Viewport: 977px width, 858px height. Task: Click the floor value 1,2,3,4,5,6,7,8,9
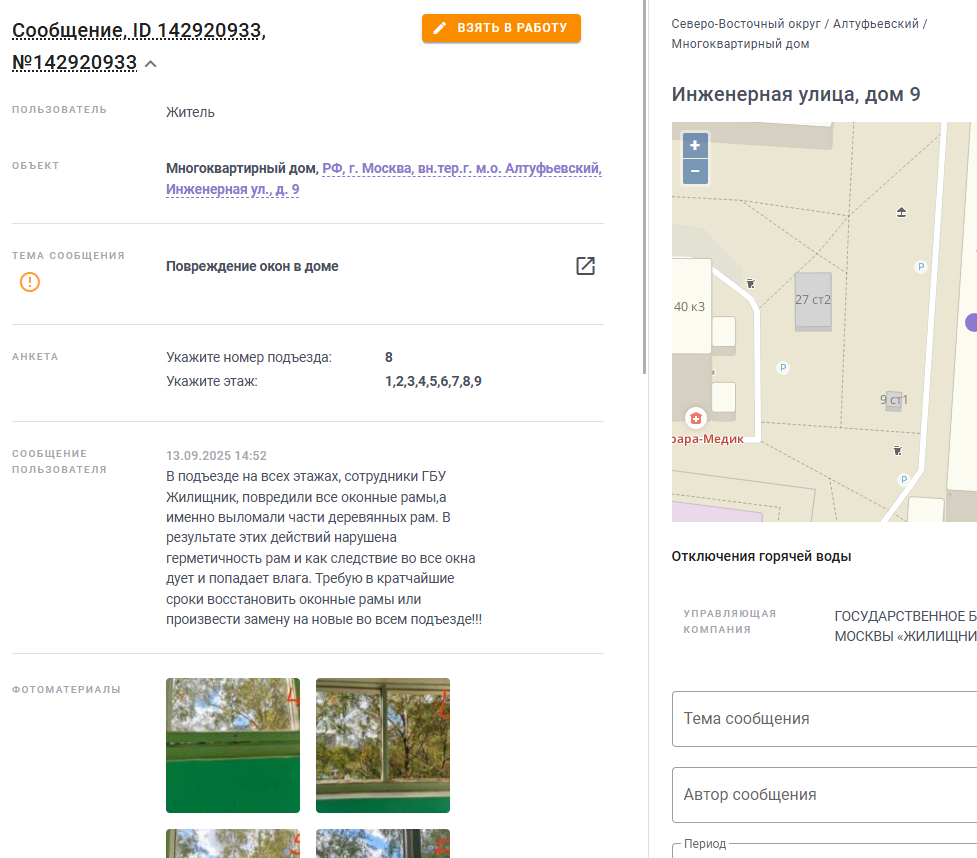tap(433, 381)
